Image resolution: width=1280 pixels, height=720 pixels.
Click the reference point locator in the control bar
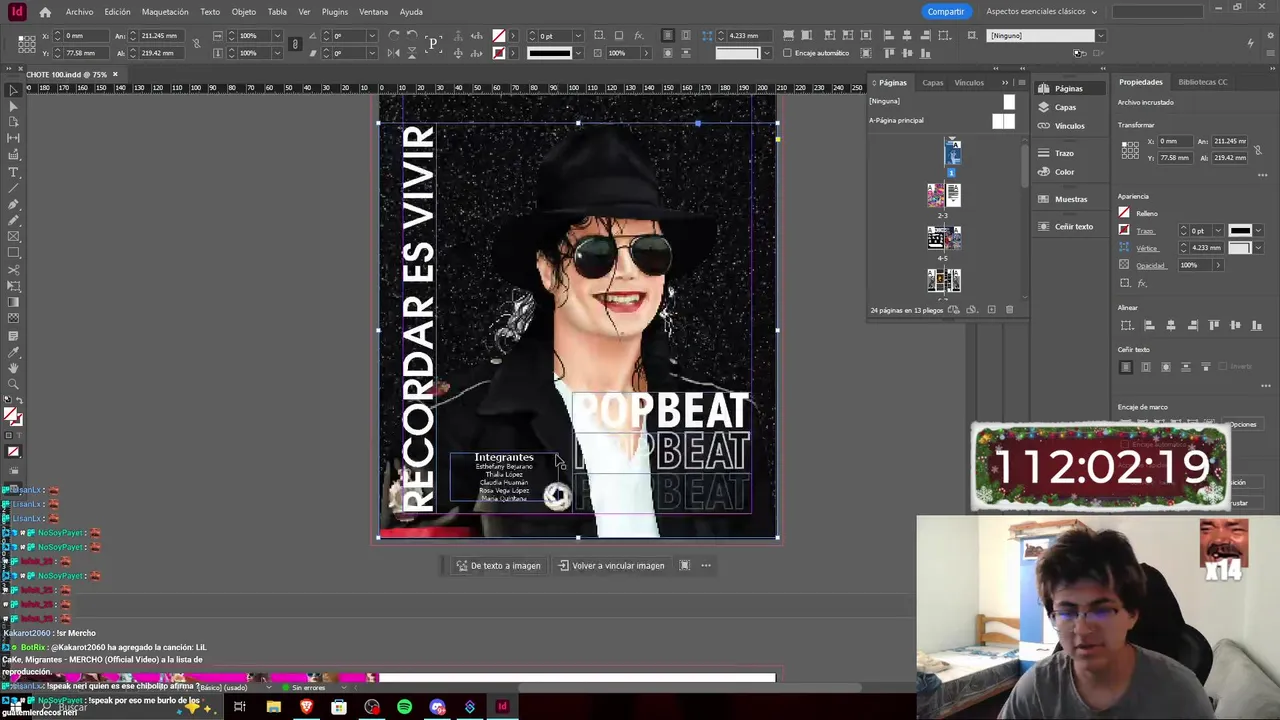click(x=27, y=44)
